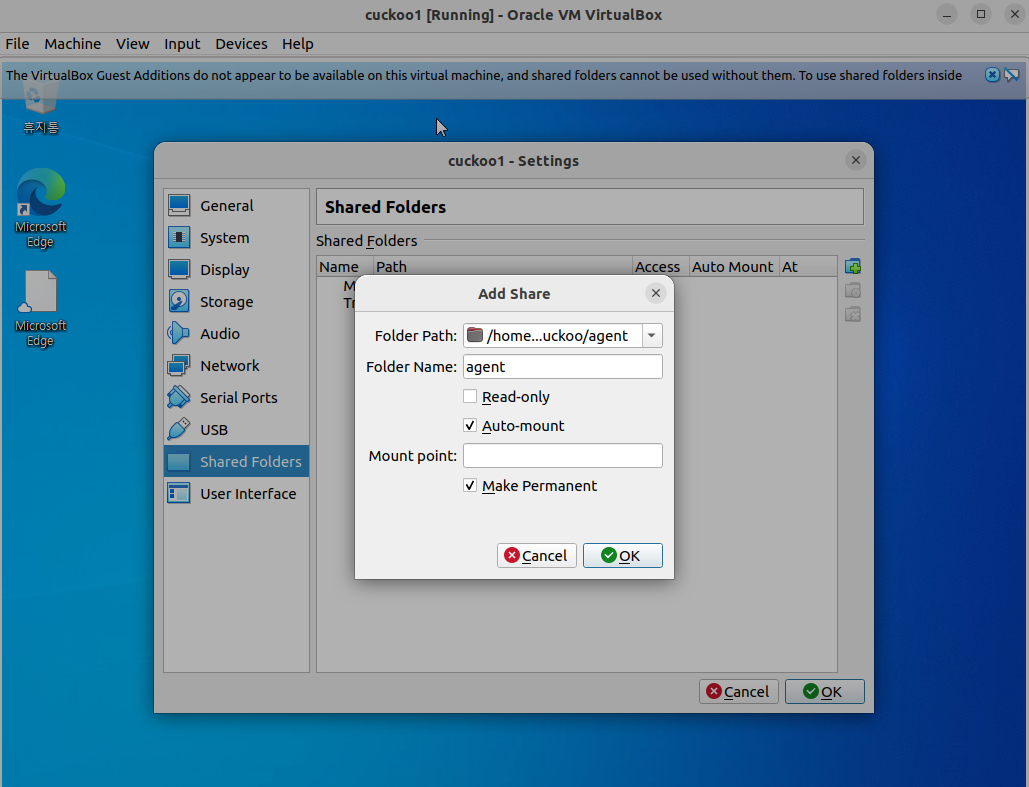The height and width of the screenshot is (787, 1029).
Task: Click the Access column header
Action: pyautogui.click(x=660, y=266)
